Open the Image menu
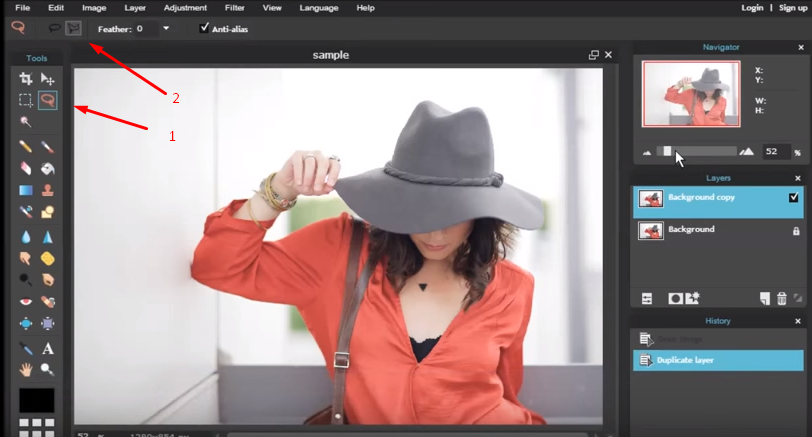This screenshot has height=437, width=812. point(94,8)
